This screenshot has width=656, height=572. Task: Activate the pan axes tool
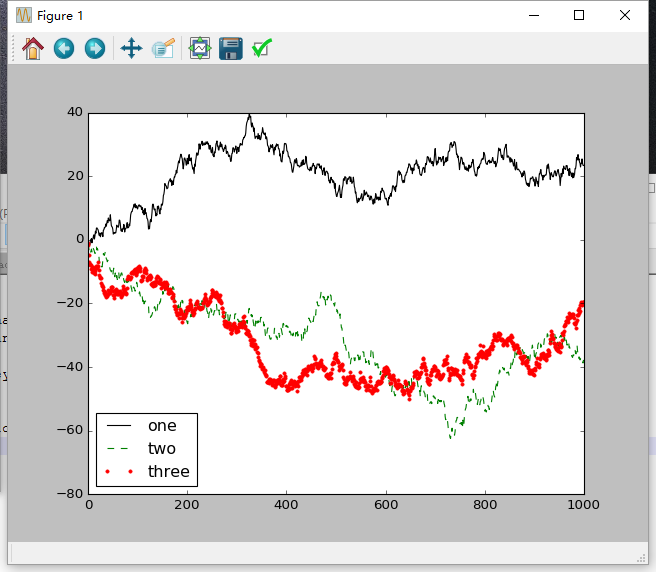(x=131, y=49)
